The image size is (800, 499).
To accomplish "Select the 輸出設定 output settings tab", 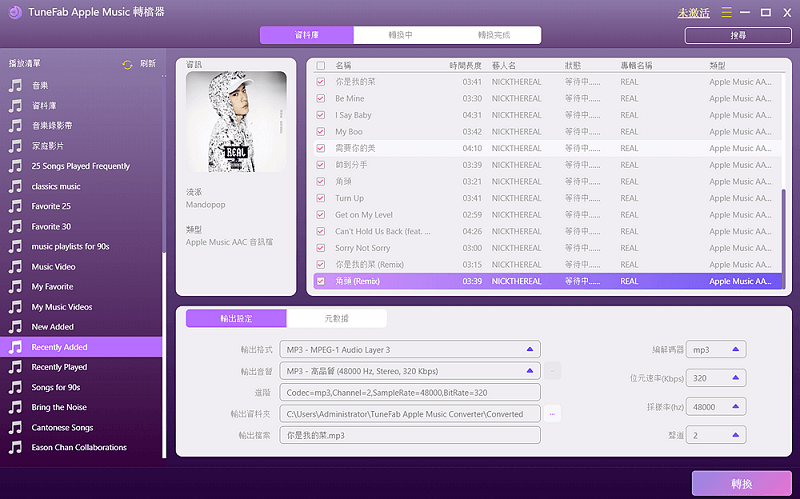I will (x=236, y=318).
